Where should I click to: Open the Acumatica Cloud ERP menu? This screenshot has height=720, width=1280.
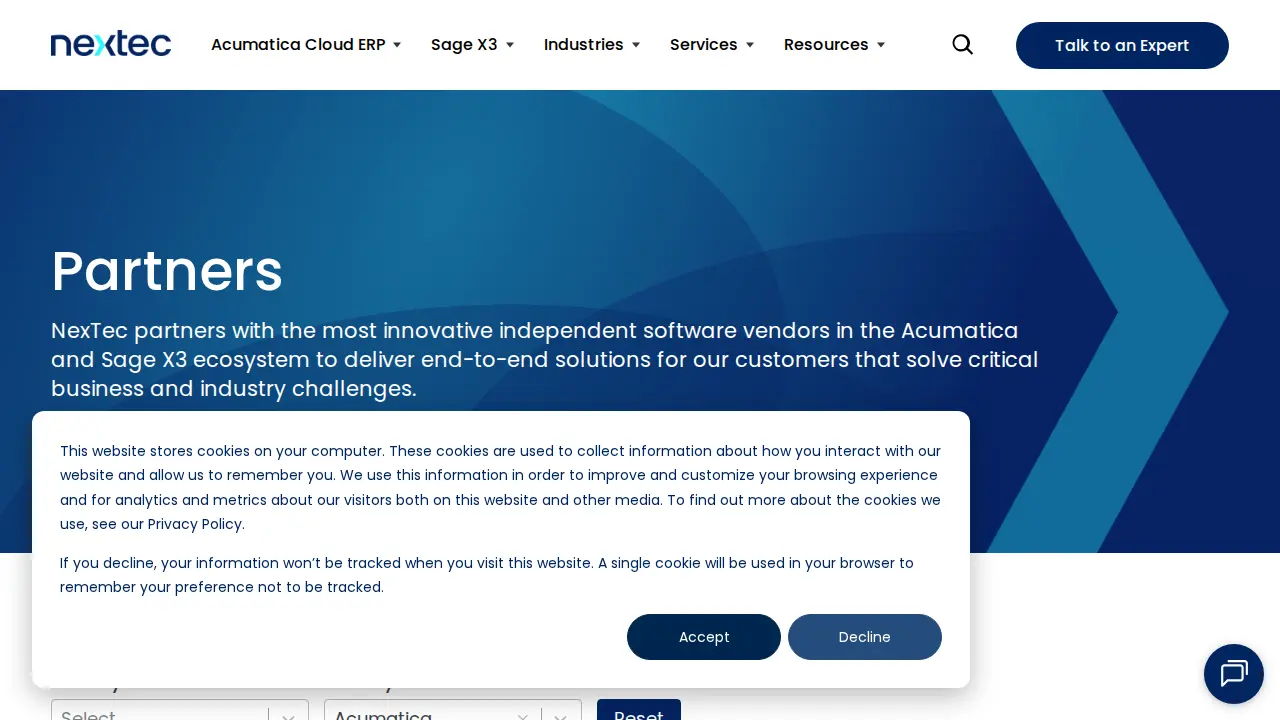pyautogui.click(x=298, y=45)
